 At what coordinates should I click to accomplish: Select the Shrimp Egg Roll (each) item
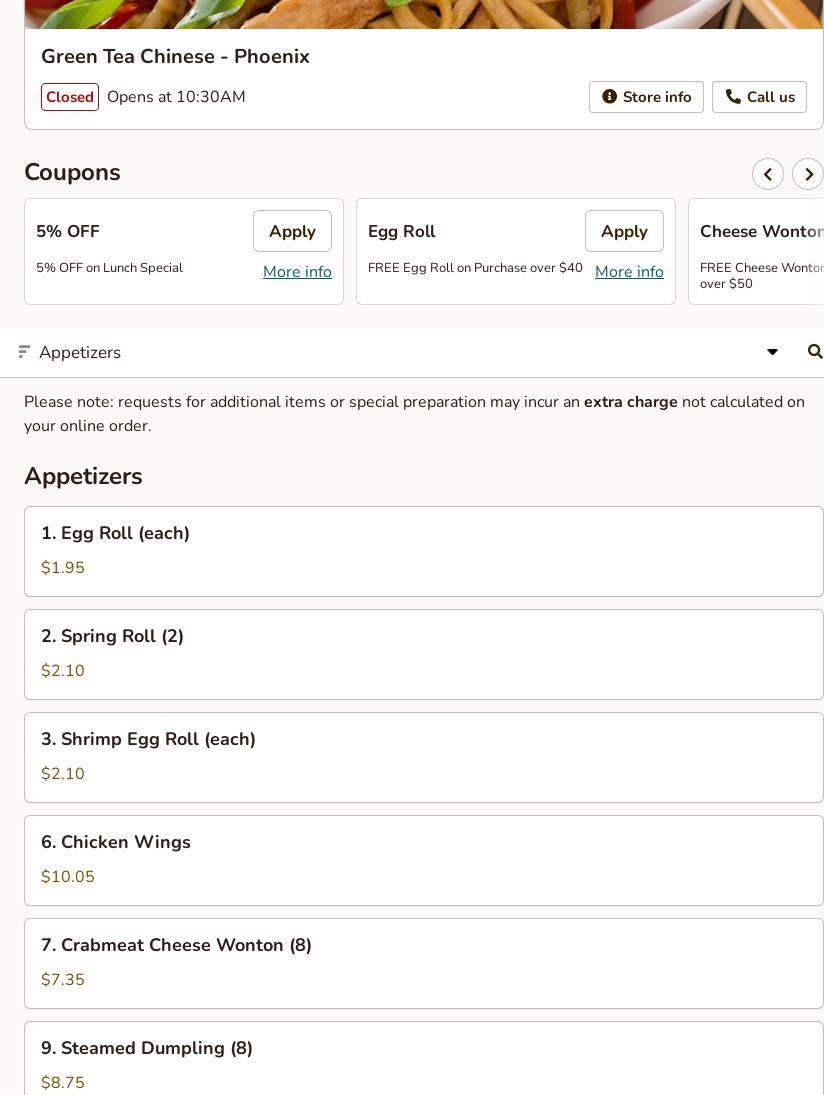pyautogui.click(x=423, y=757)
